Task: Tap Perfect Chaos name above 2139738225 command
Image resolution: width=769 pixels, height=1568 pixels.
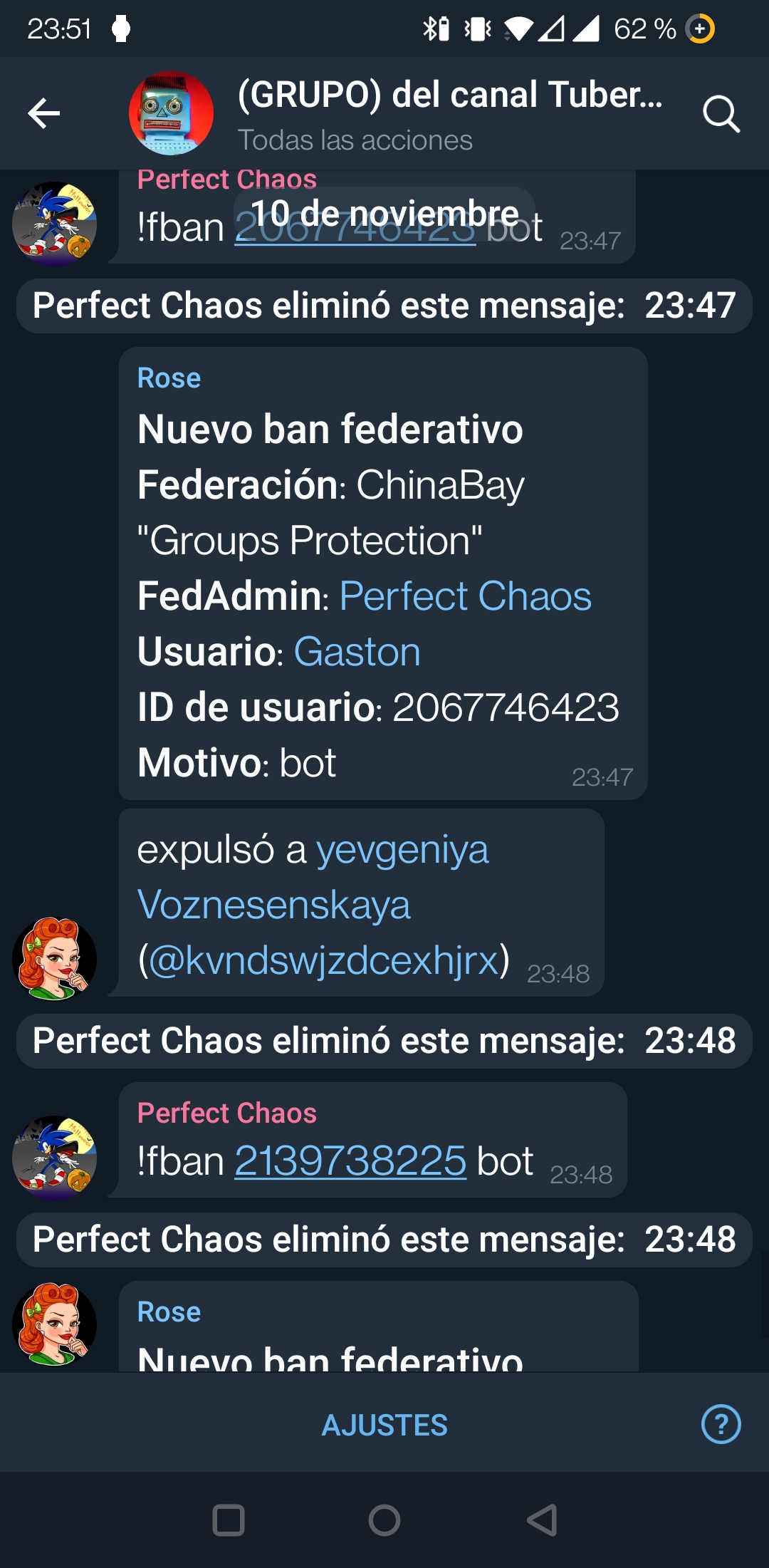Action: click(x=227, y=1113)
